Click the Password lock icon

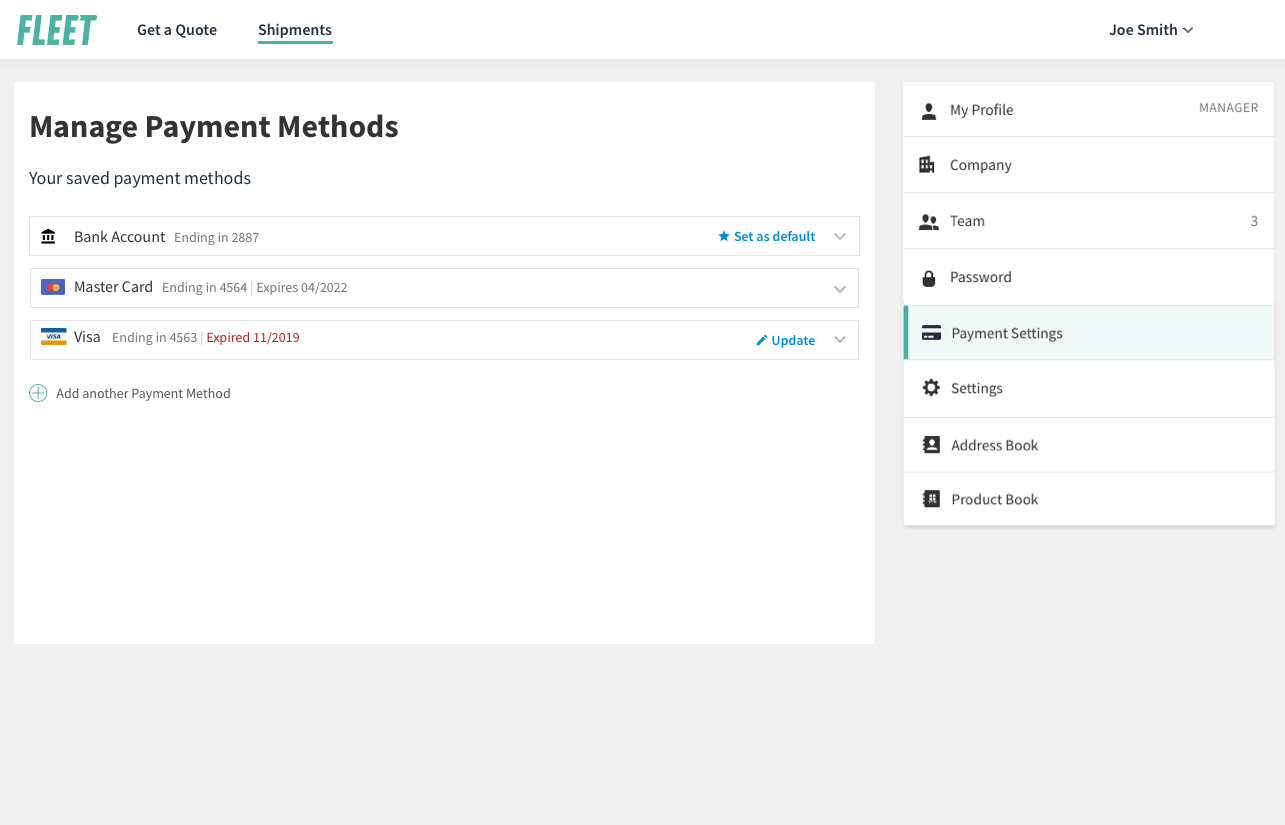coord(929,278)
